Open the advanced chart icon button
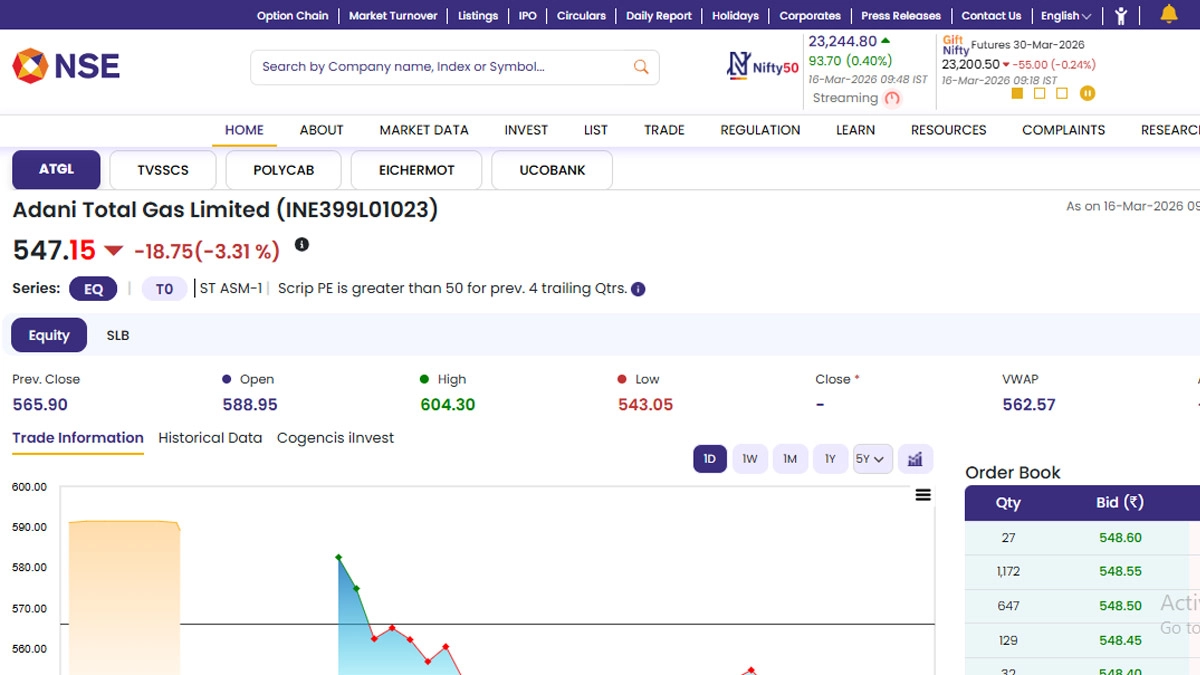The image size is (1200, 675). point(915,459)
